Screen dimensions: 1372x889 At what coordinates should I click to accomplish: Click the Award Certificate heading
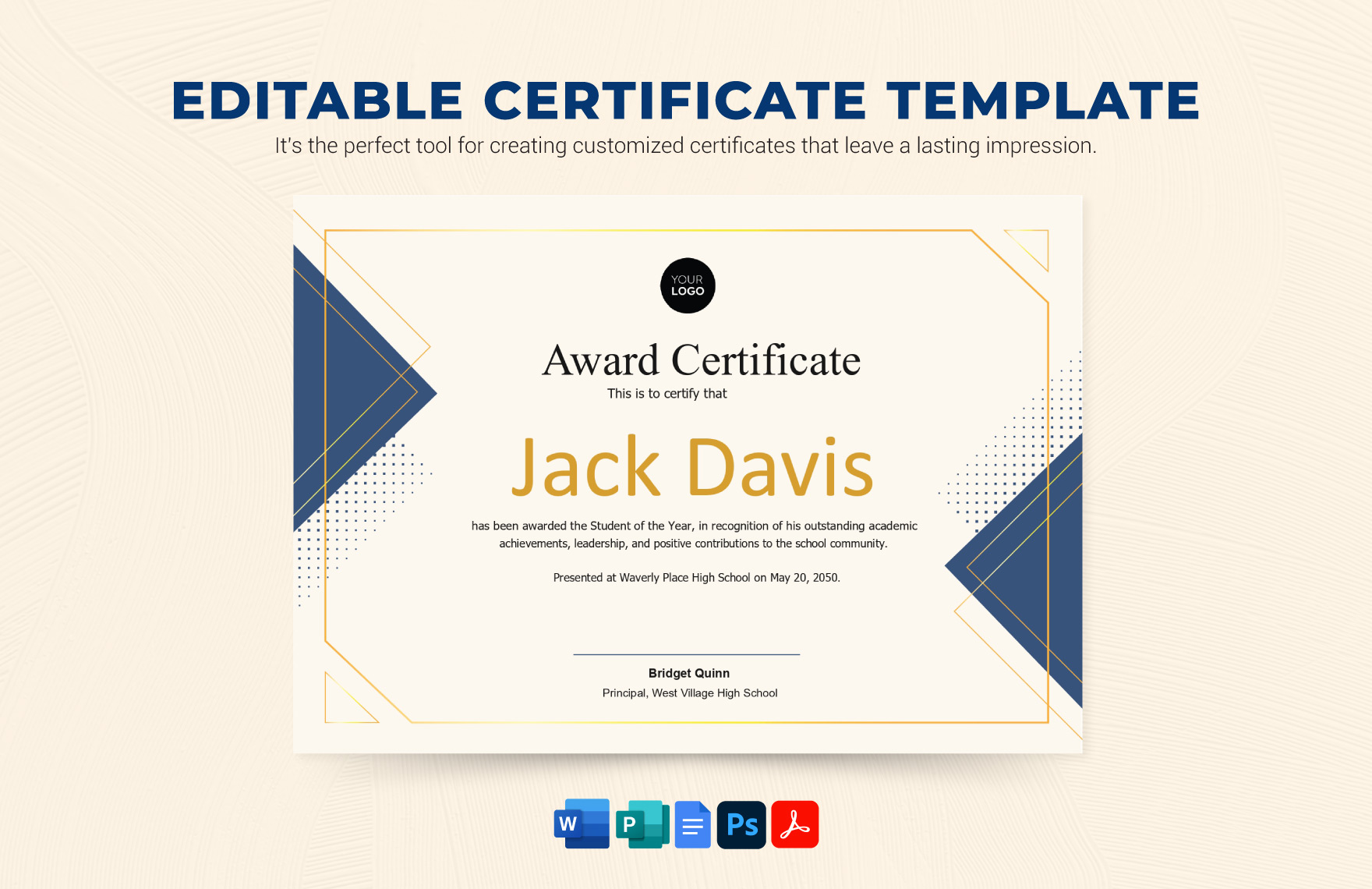(702, 359)
